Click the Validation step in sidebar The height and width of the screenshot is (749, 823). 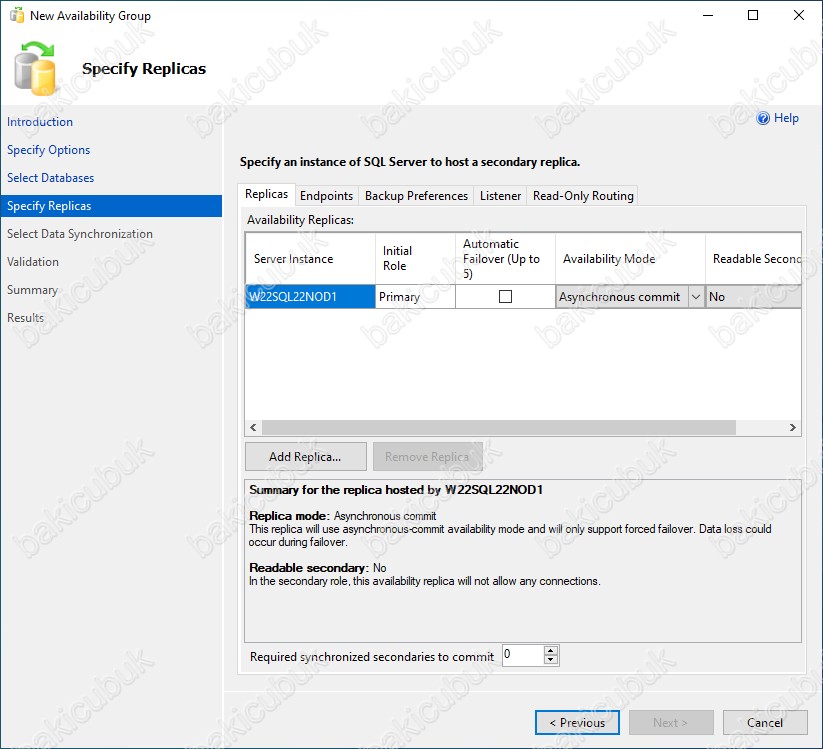click(x=33, y=262)
